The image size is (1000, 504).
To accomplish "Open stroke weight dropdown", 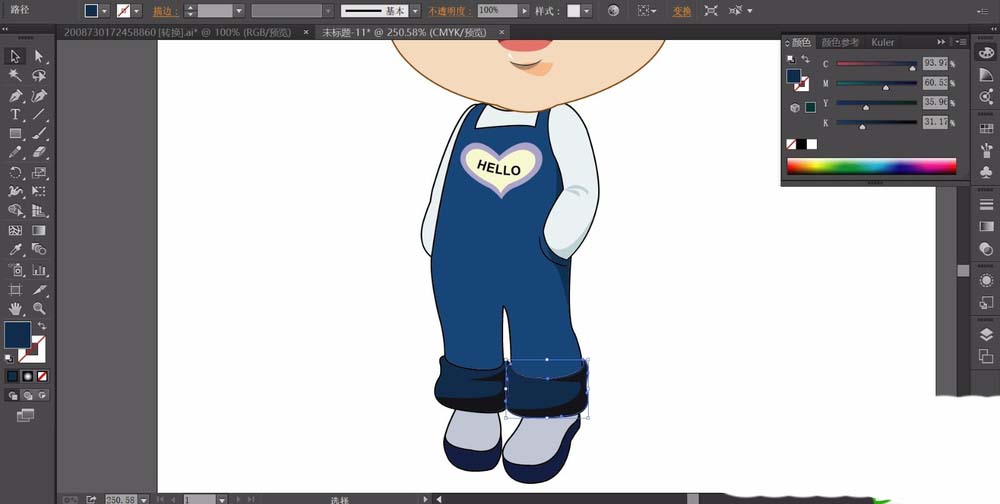I will (239, 11).
